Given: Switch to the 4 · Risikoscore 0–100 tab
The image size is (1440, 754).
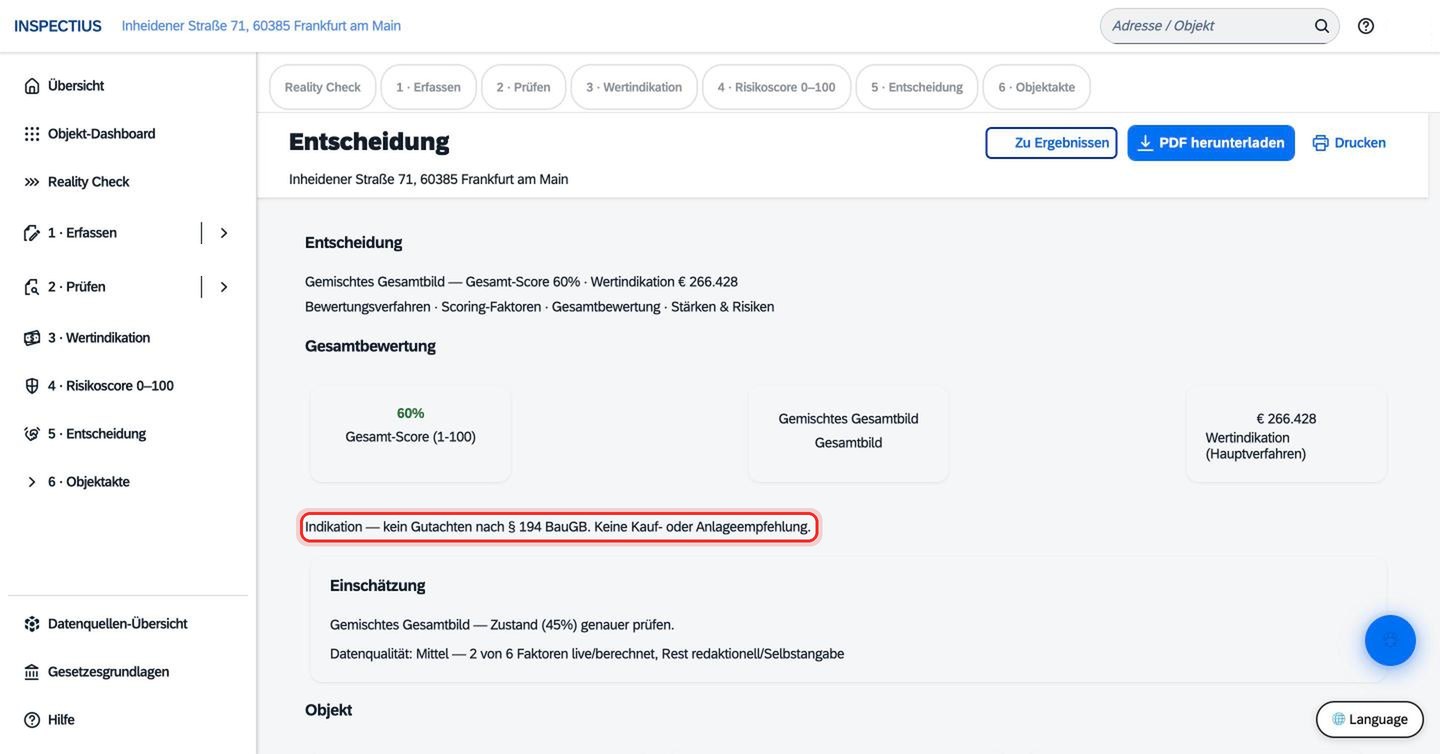Looking at the screenshot, I should [776, 87].
